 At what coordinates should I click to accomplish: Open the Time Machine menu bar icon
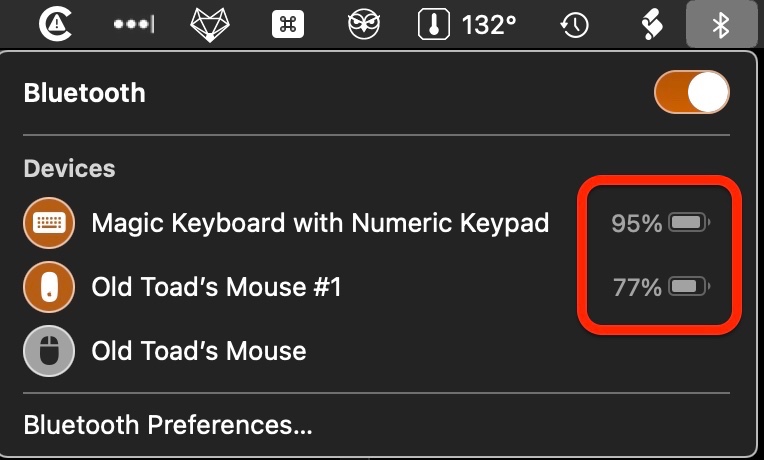(574, 25)
